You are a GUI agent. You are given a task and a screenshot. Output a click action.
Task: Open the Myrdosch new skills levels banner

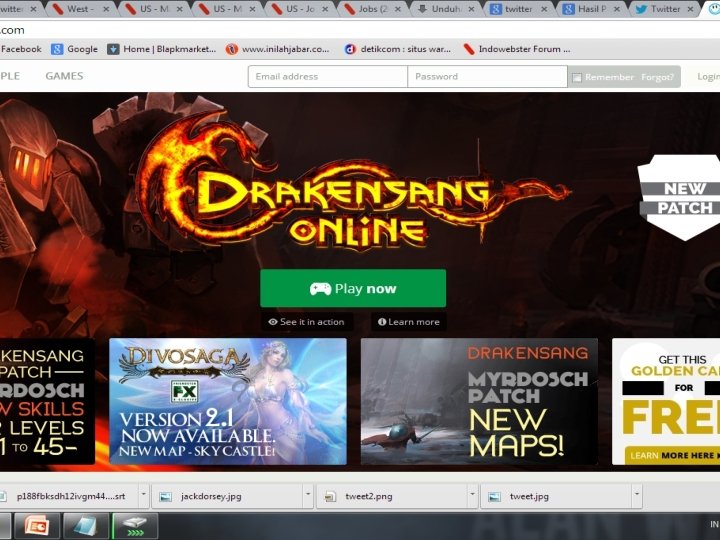click(x=47, y=401)
